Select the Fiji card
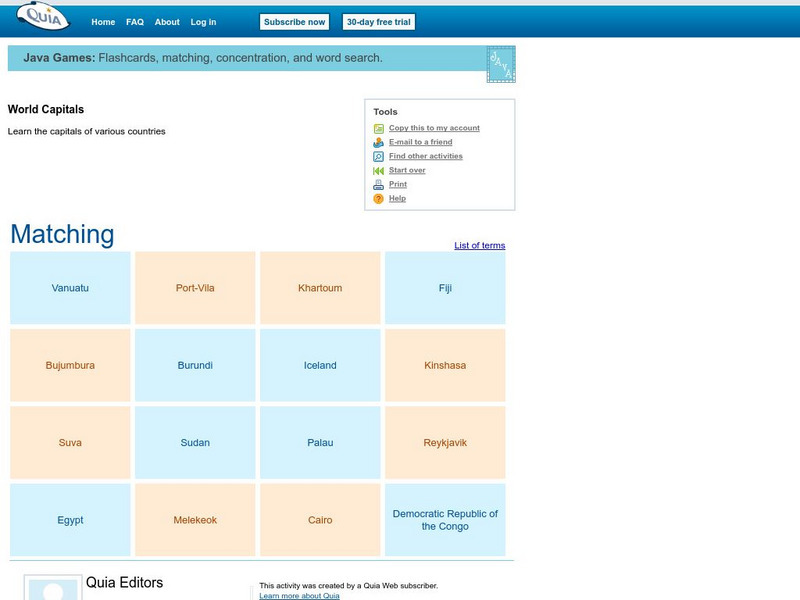The width and height of the screenshot is (800, 600). click(x=445, y=288)
